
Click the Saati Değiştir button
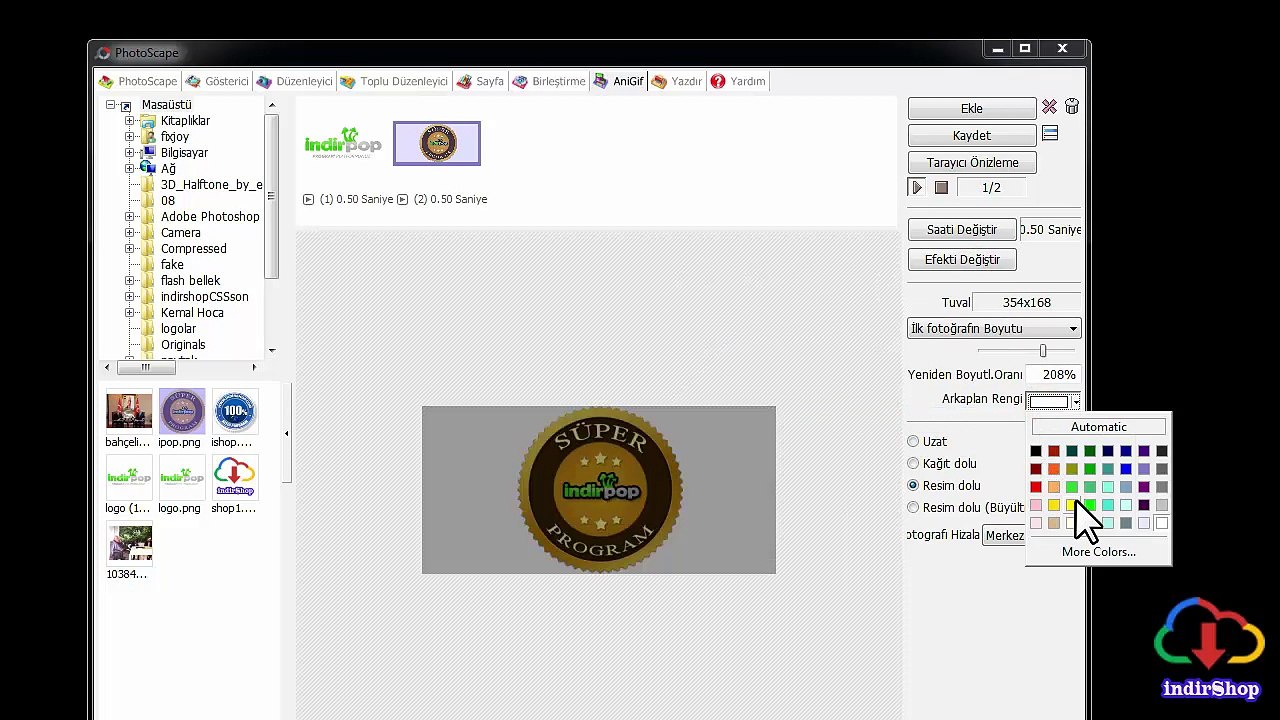coord(962,229)
